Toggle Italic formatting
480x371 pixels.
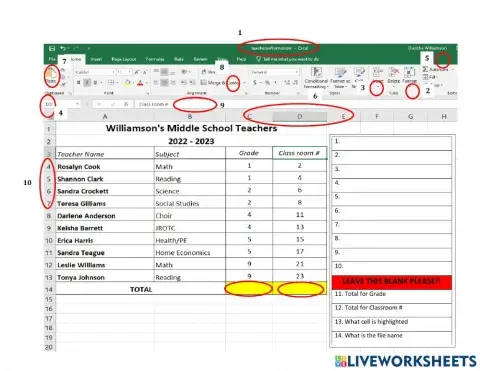click(x=87, y=82)
